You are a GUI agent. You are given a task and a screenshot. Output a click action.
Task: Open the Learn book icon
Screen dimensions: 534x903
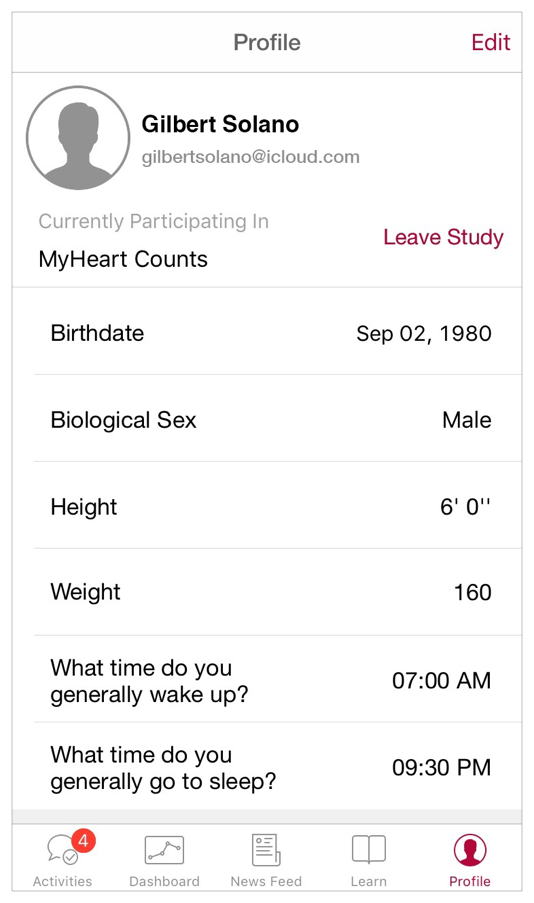tap(369, 850)
